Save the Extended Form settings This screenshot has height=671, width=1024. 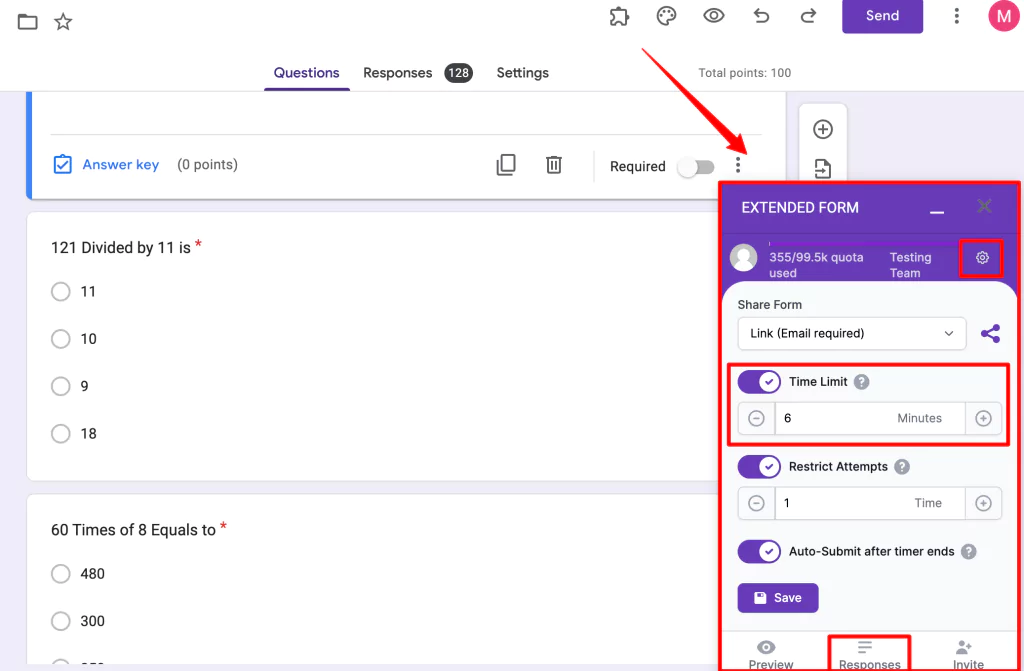(777, 597)
